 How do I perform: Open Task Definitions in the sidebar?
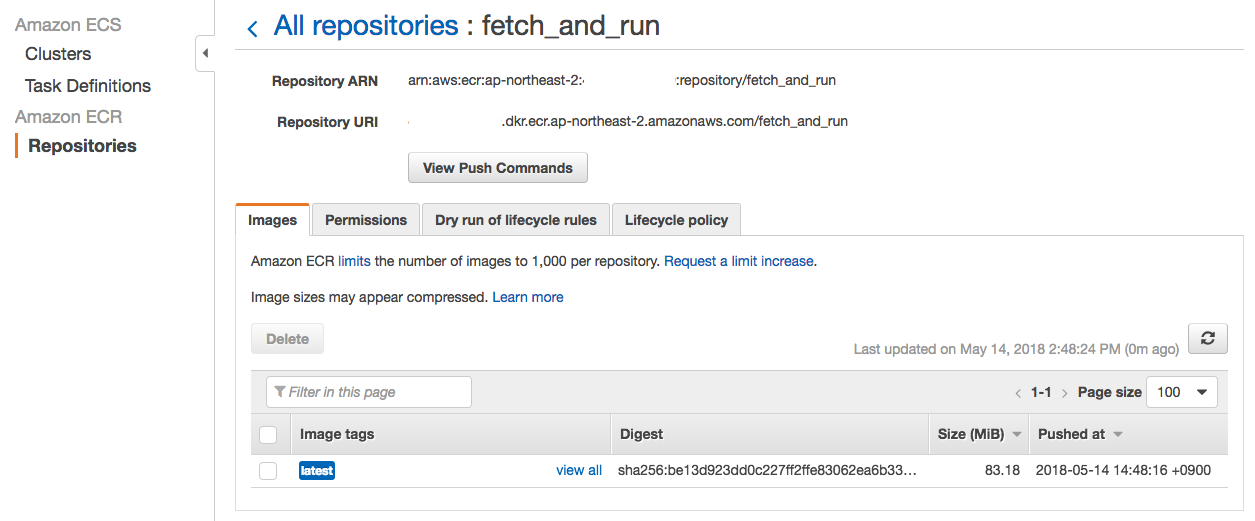coord(88,86)
